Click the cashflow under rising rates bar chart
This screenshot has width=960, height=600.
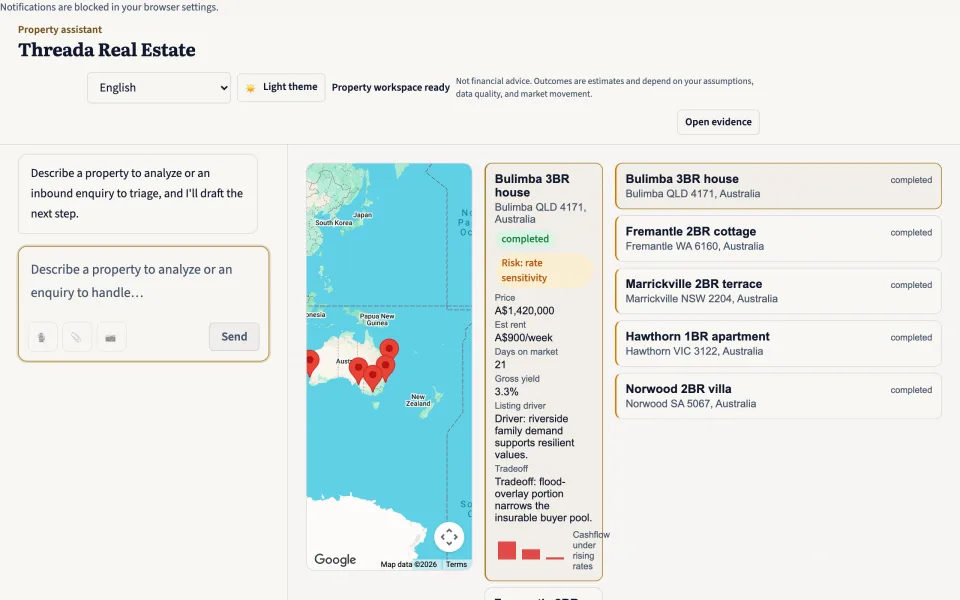(x=531, y=550)
